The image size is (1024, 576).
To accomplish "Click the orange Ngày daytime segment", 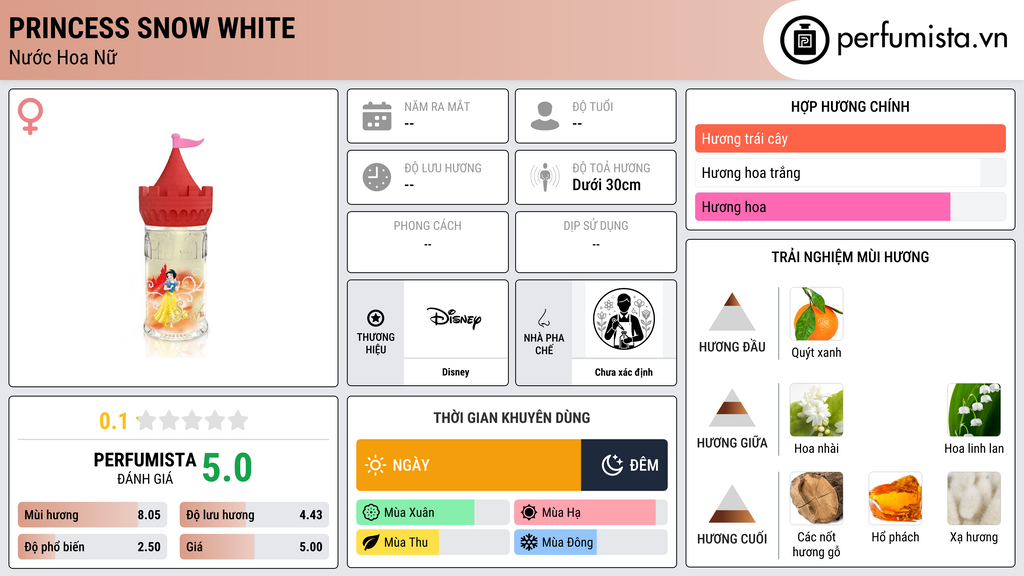I will pos(468,465).
